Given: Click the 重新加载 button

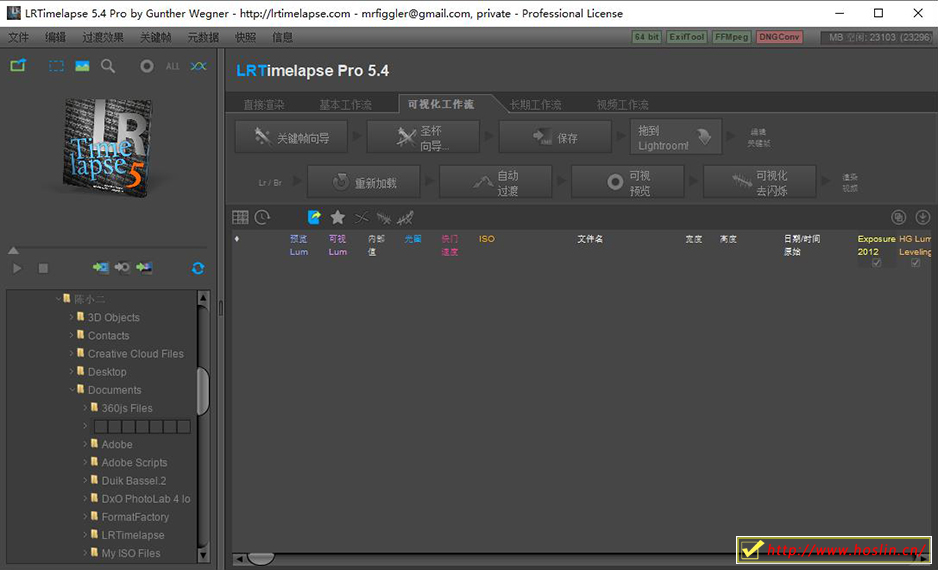Looking at the screenshot, I should [x=364, y=182].
